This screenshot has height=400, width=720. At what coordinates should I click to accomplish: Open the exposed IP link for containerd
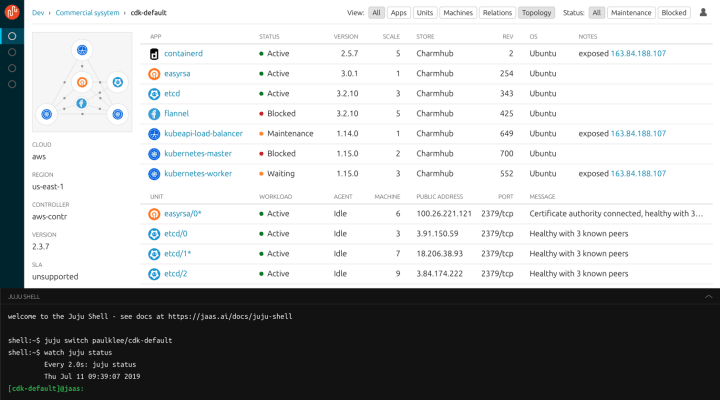tap(638, 53)
